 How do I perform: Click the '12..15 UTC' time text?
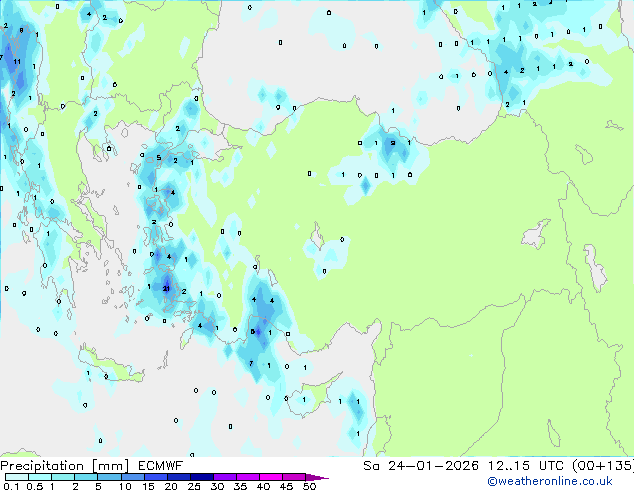[525, 466]
